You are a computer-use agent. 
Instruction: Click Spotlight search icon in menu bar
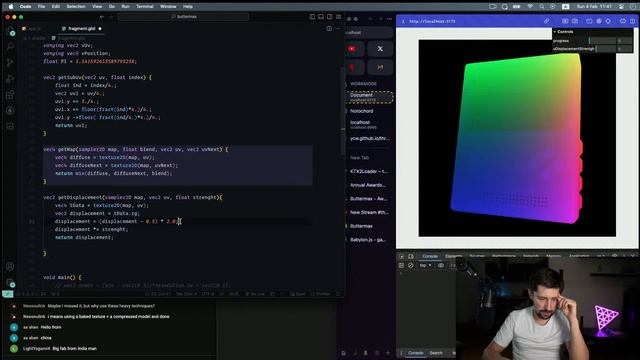542,7
